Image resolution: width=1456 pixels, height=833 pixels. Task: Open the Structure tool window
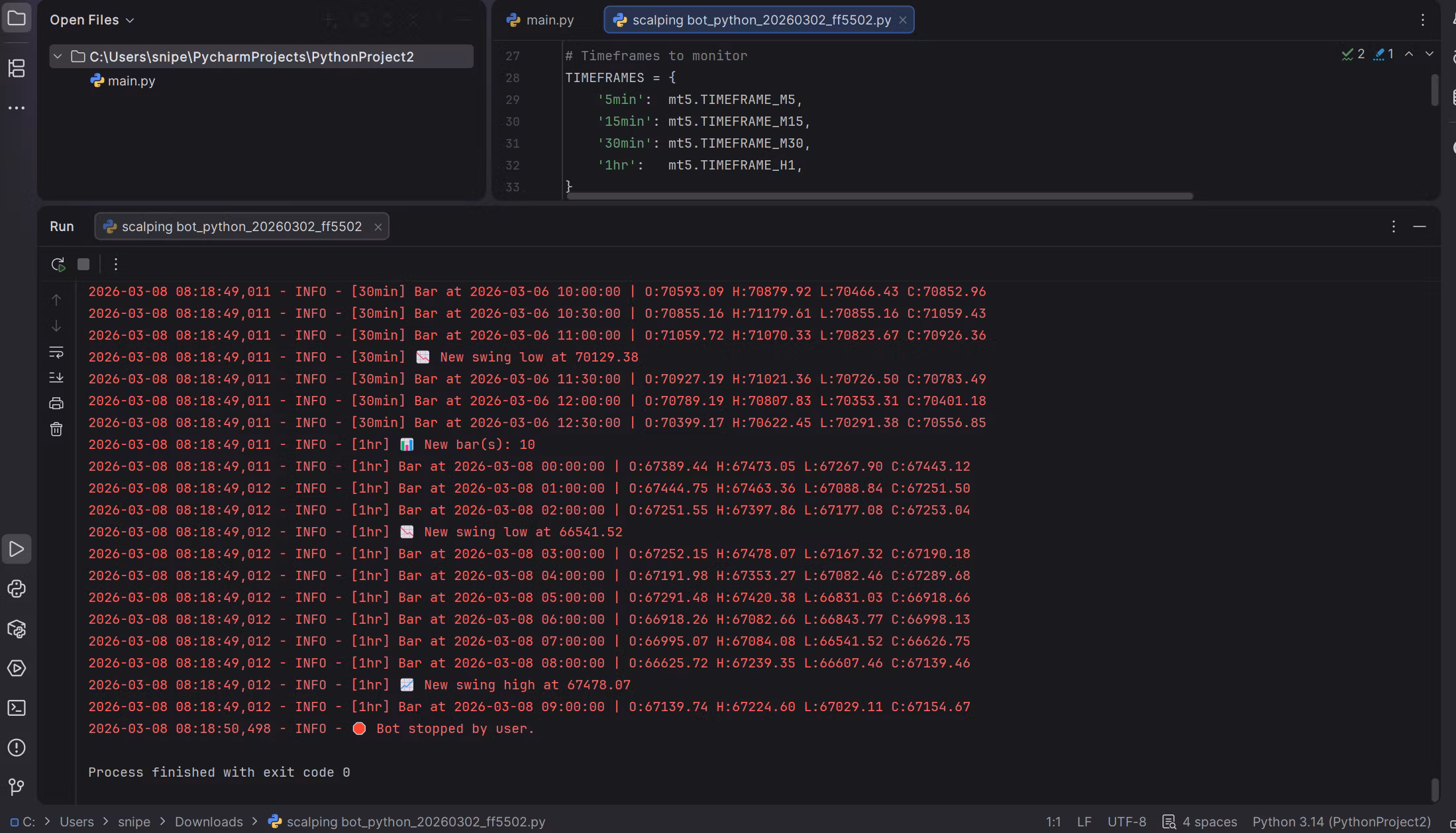pyautogui.click(x=17, y=68)
